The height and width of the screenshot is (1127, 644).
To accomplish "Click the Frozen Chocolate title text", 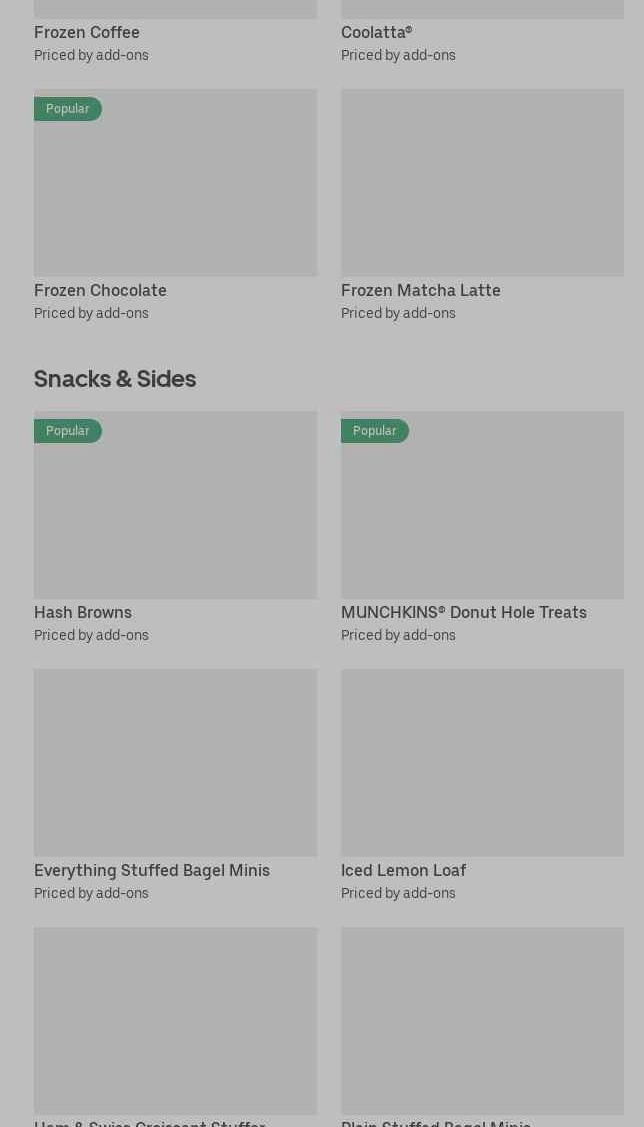I will point(100,290).
